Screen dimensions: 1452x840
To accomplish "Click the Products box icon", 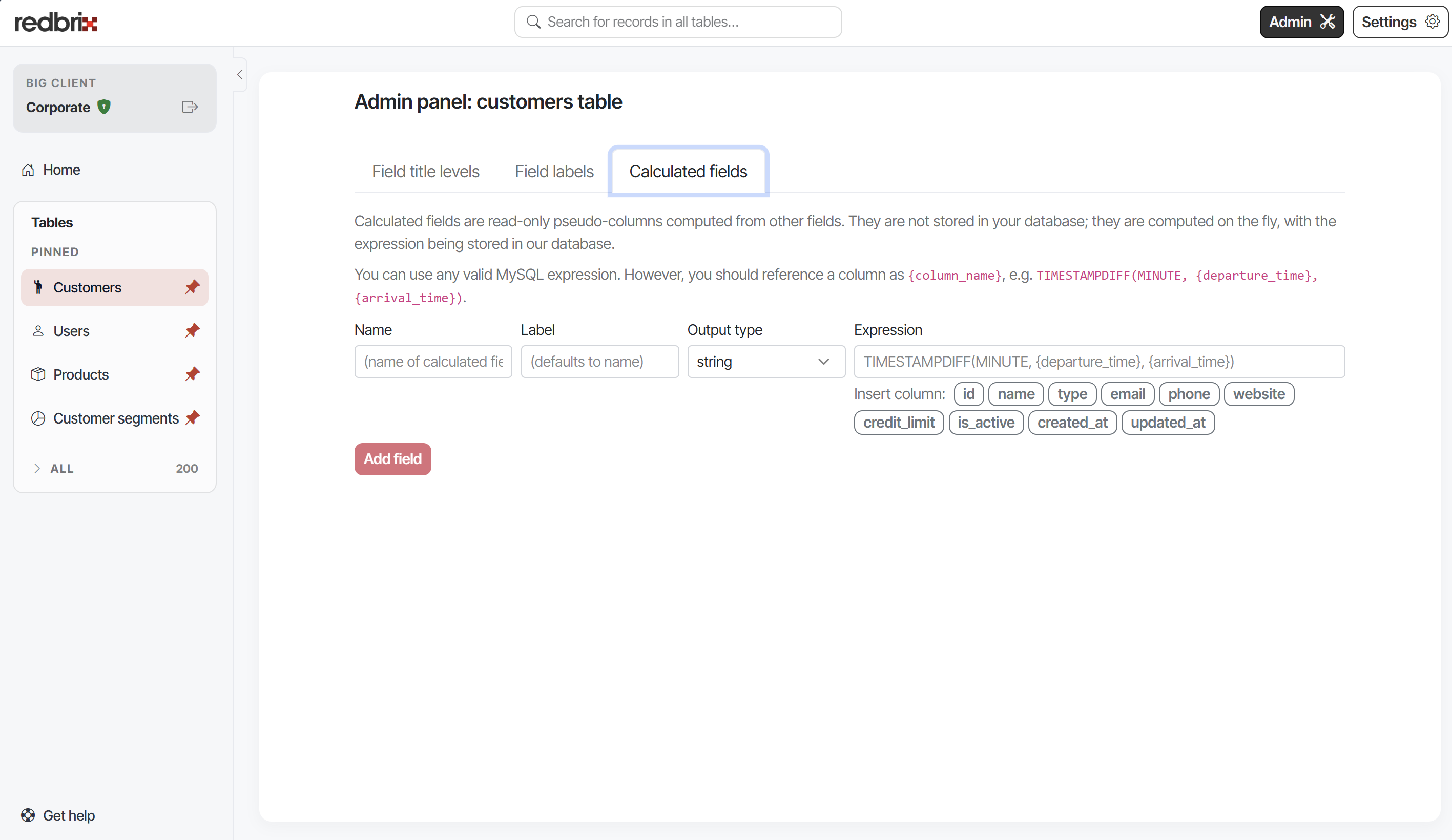I will [x=38, y=374].
